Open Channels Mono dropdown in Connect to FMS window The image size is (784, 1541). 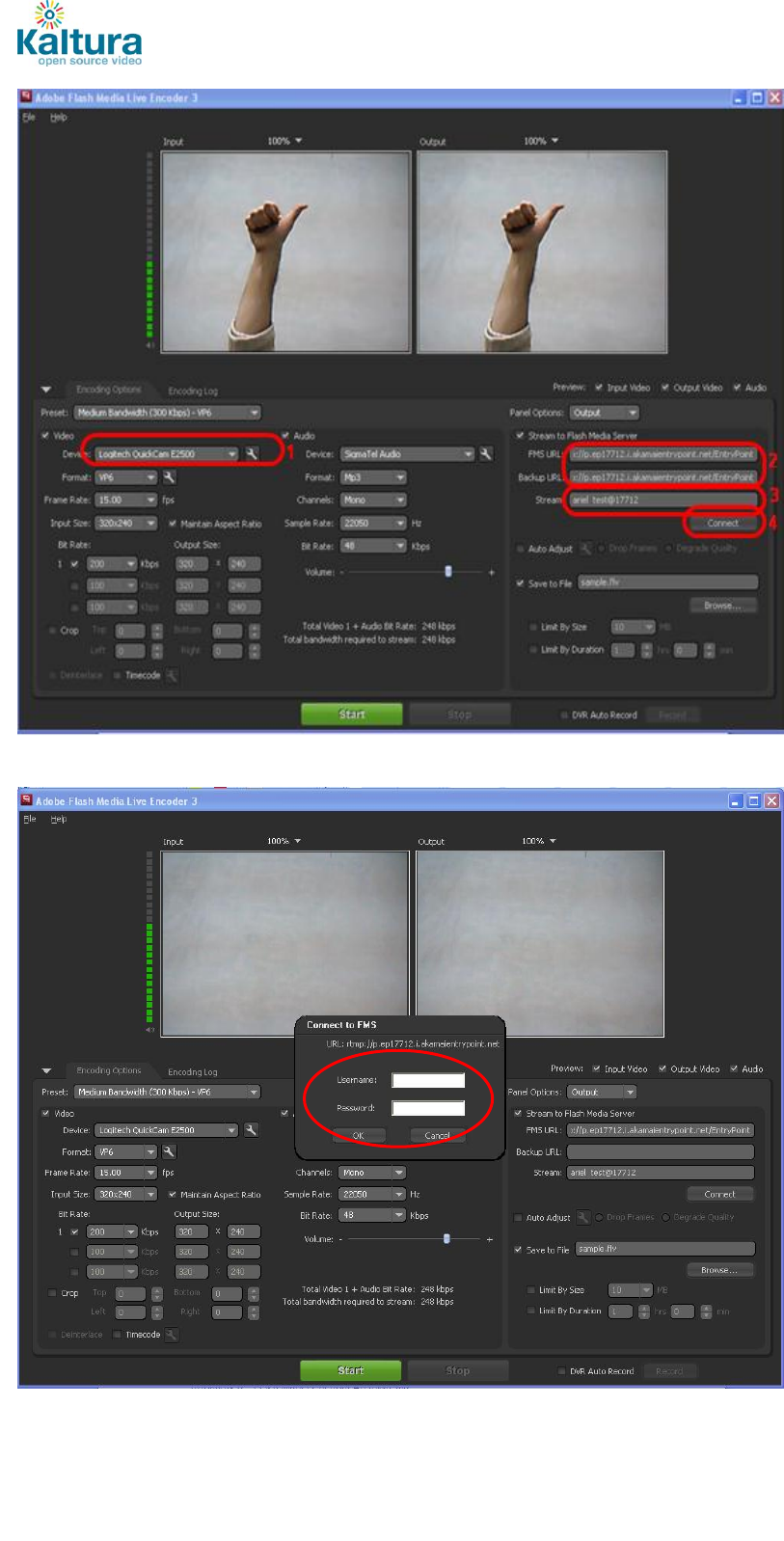coord(372,1173)
